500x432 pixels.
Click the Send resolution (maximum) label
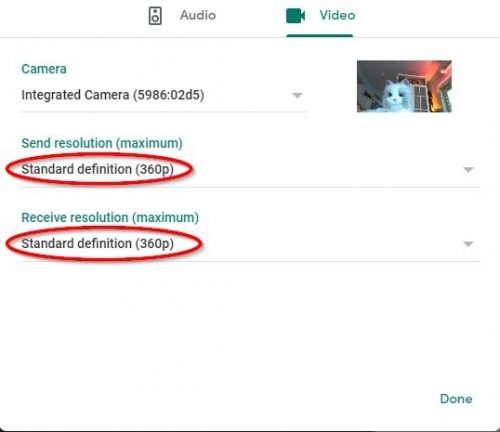pos(102,143)
